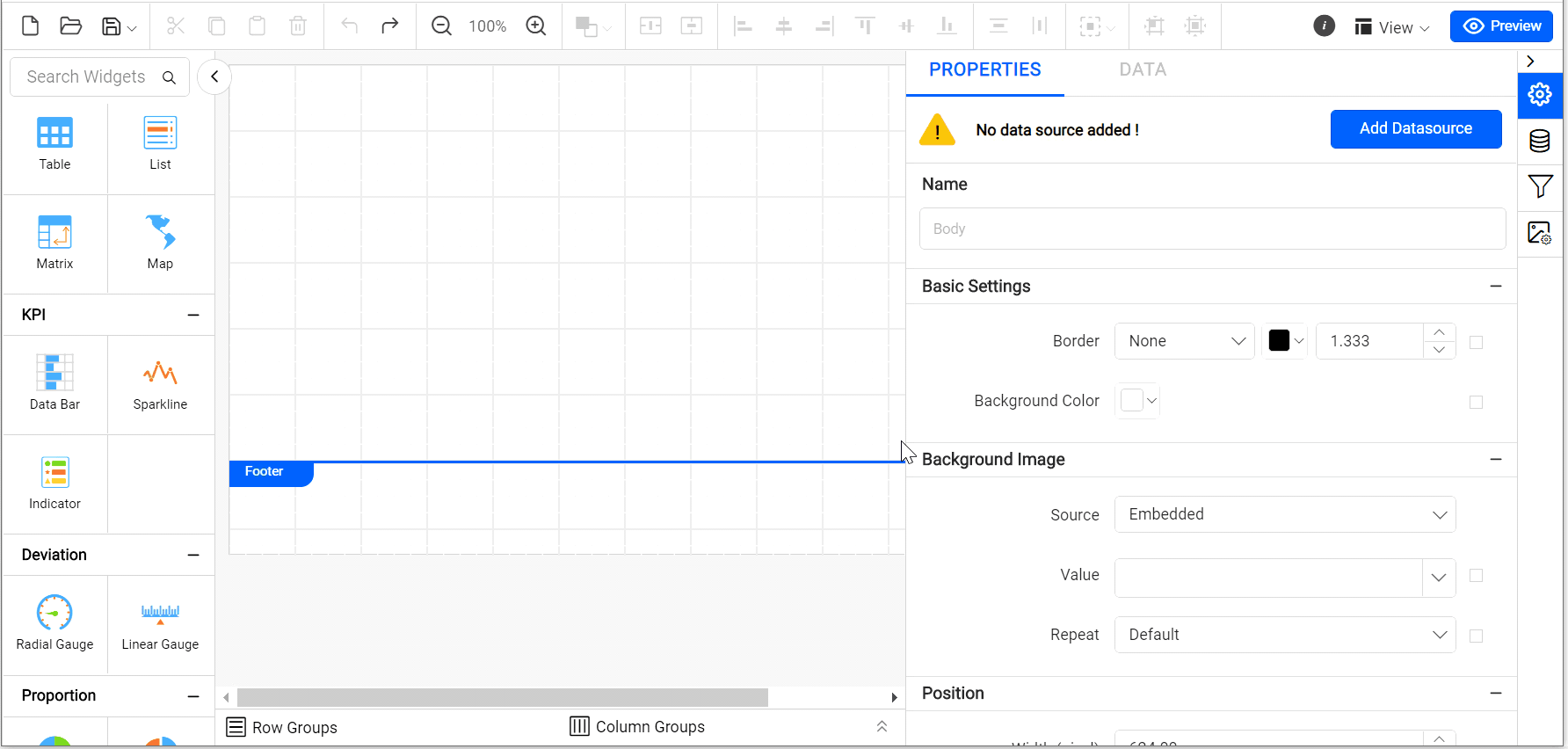Toggle the checkbox beside Border settings
Viewport: 1568px width, 749px height.
[x=1476, y=342]
